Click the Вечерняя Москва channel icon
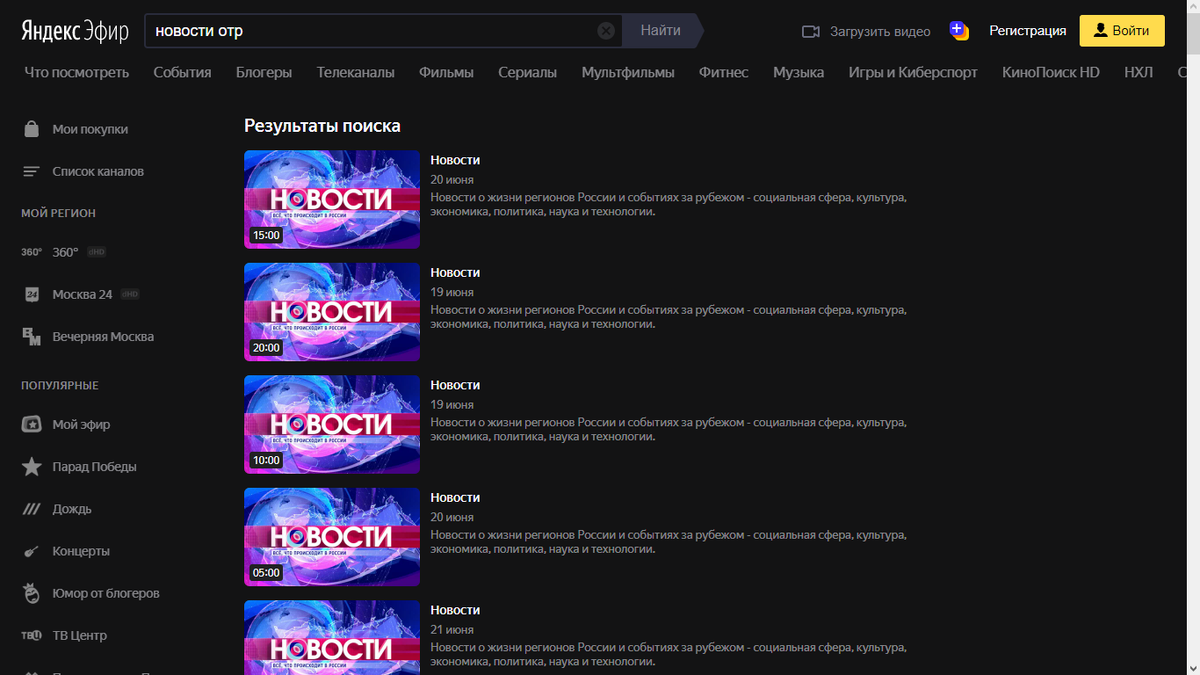The image size is (1200, 675). click(x=32, y=337)
